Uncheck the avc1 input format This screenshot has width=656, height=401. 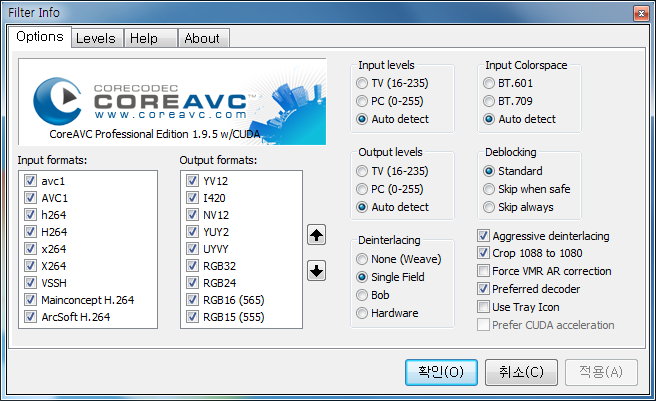30,181
